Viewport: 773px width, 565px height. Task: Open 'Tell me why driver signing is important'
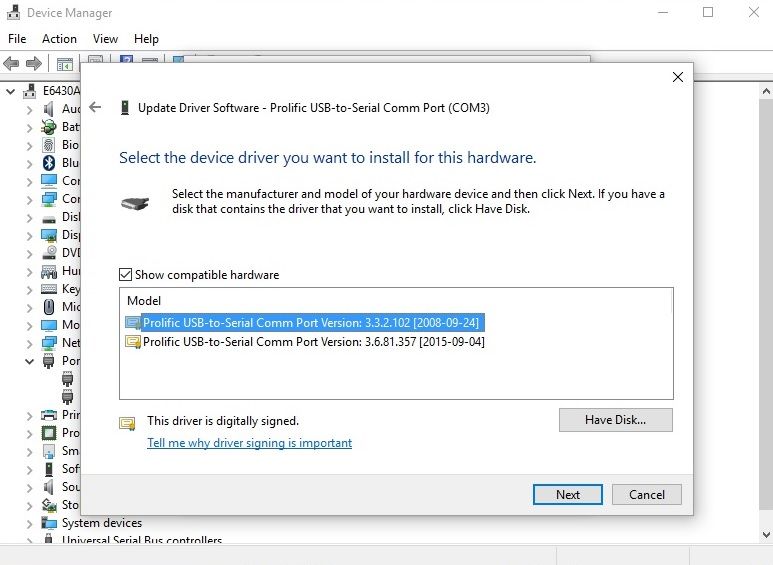click(x=249, y=443)
